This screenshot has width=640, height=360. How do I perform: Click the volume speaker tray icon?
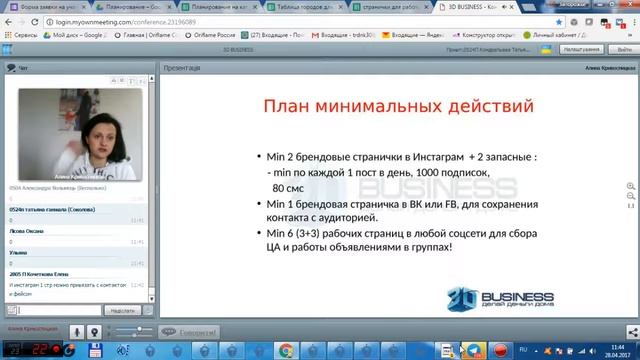click(592, 351)
